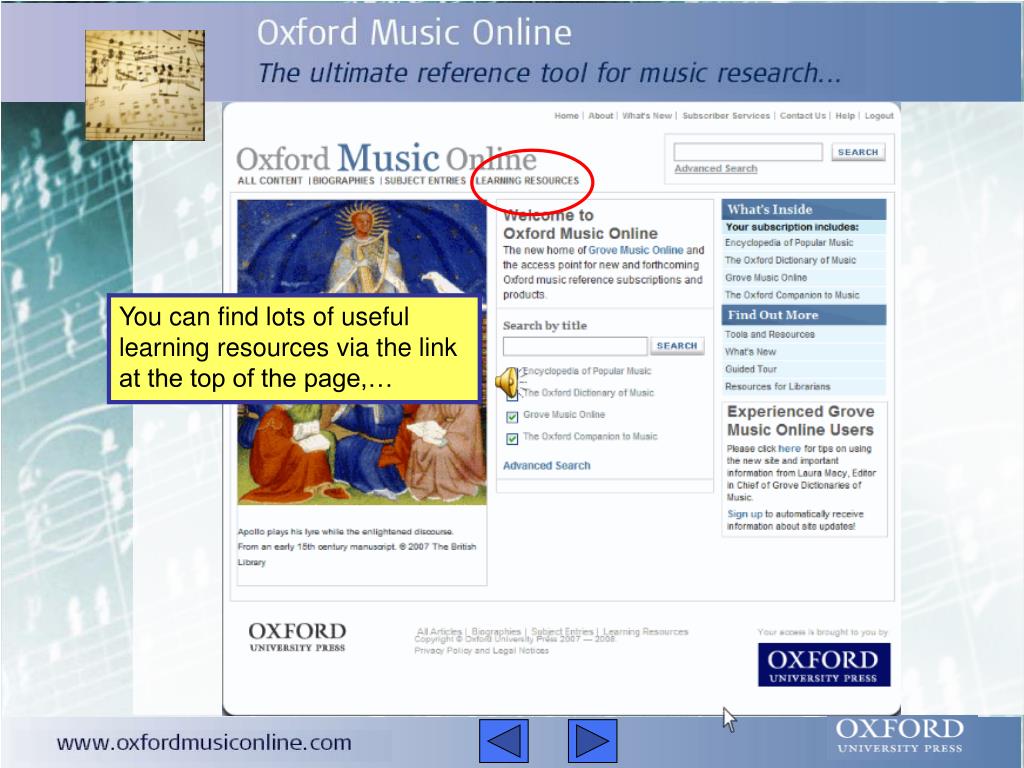Click the 'here' link for Grove usage tips
The width and height of the screenshot is (1024, 768).
(789, 449)
